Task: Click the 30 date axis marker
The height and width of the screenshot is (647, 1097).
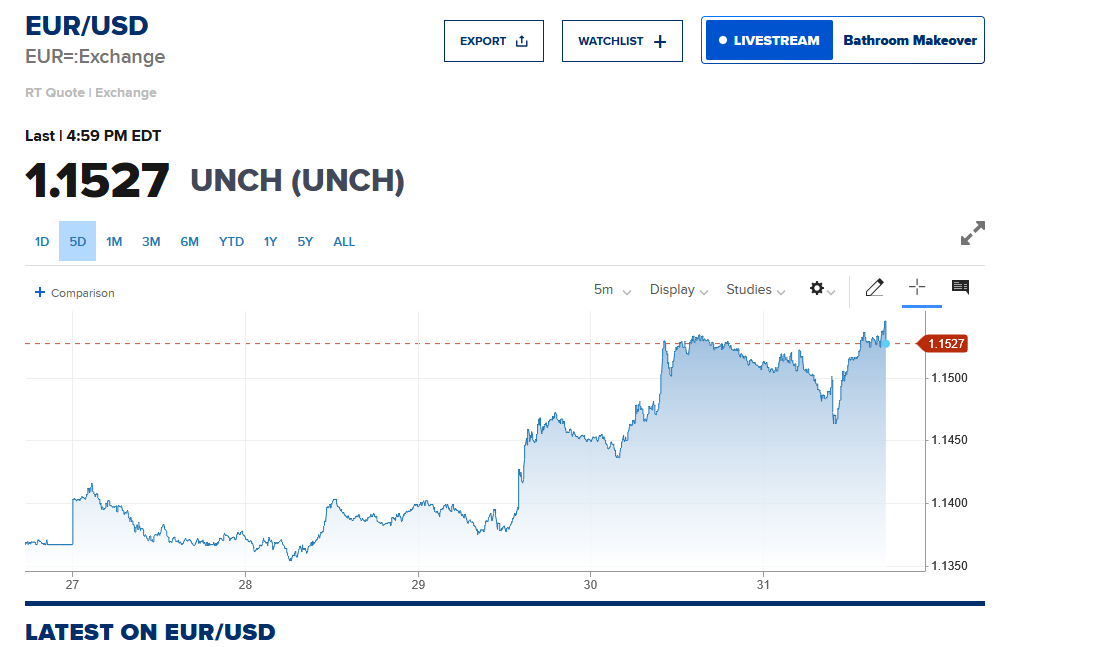Action: (x=590, y=585)
